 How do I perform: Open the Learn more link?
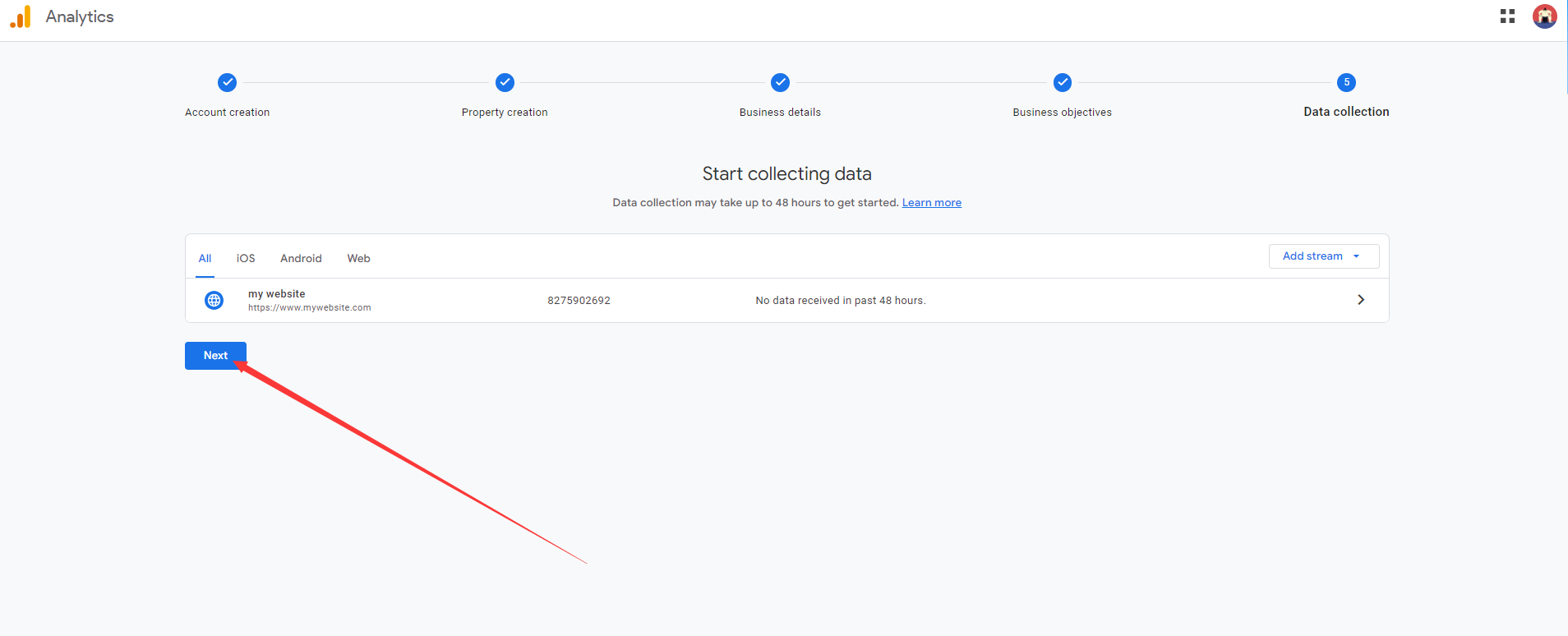[x=931, y=203]
